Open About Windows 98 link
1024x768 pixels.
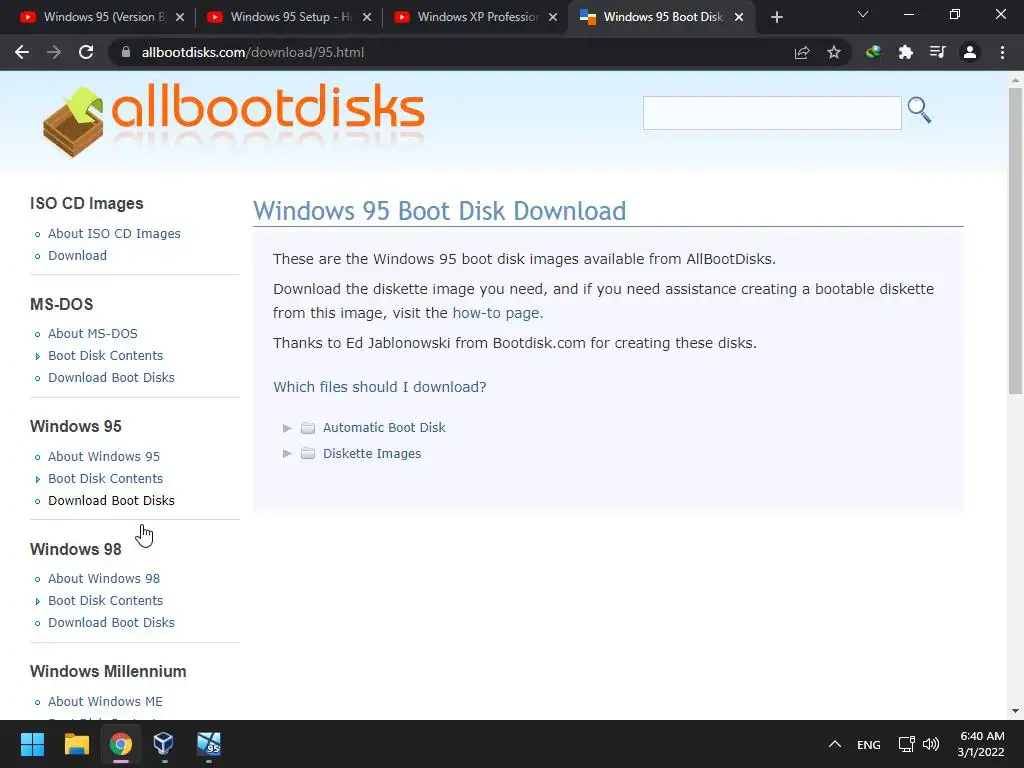(x=104, y=579)
